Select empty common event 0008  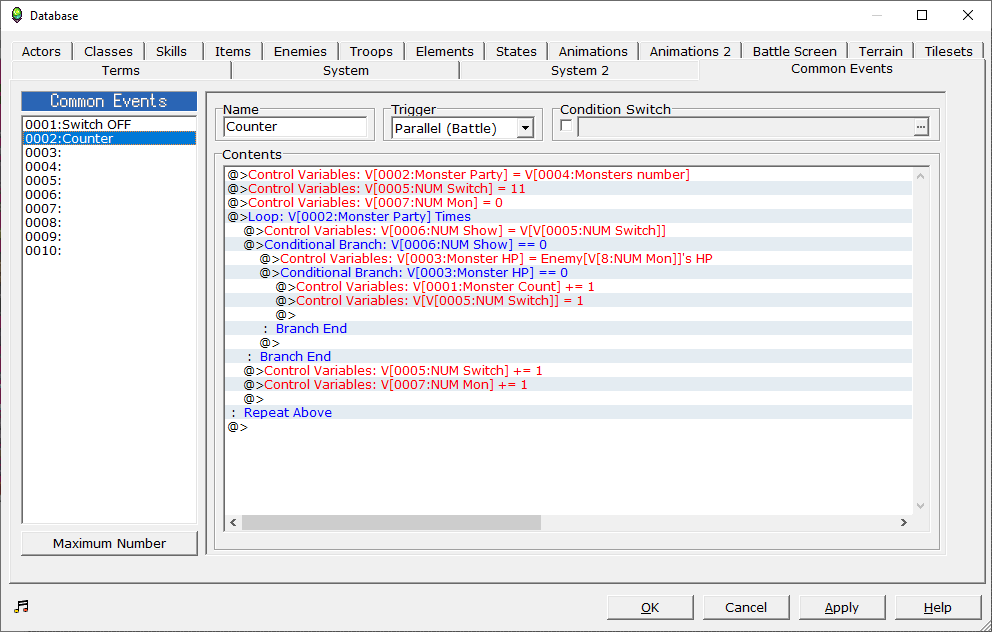point(109,222)
